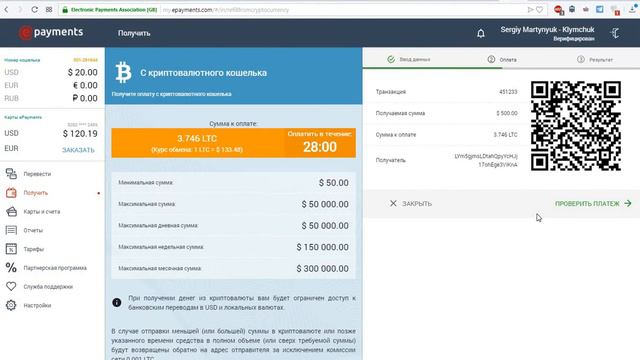
Task: Click the gear Настройки icon
Action: 11,305
